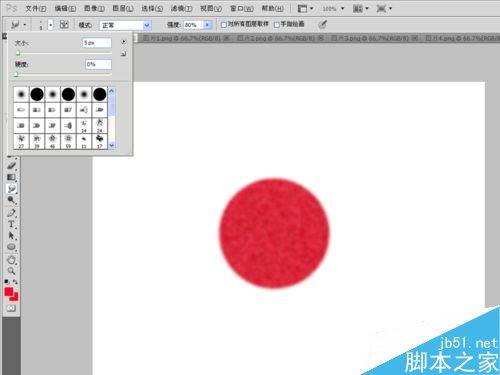Open the 滤镜 menu
The image size is (500, 375).
[181, 8]
